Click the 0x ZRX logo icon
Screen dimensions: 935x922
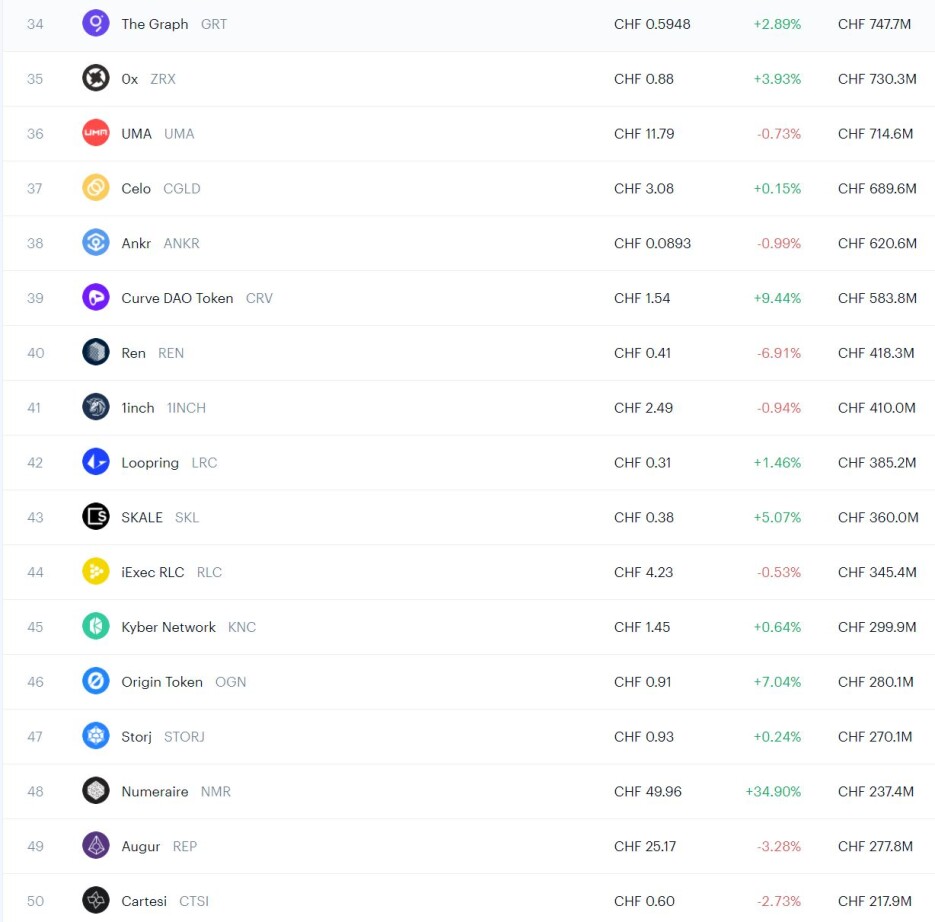point(95,78)
